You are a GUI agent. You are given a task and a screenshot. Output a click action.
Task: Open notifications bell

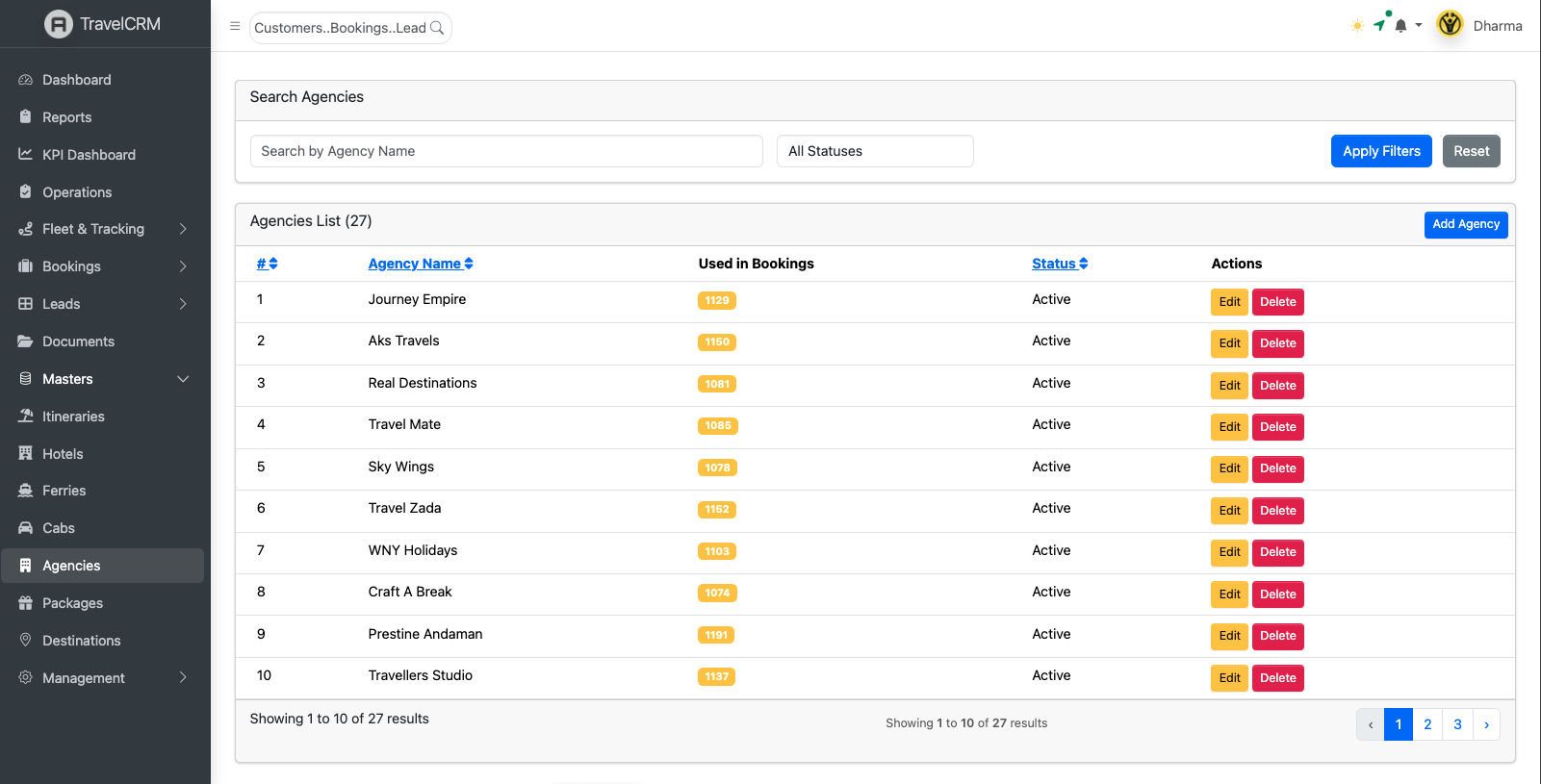tap(1400, 26)
